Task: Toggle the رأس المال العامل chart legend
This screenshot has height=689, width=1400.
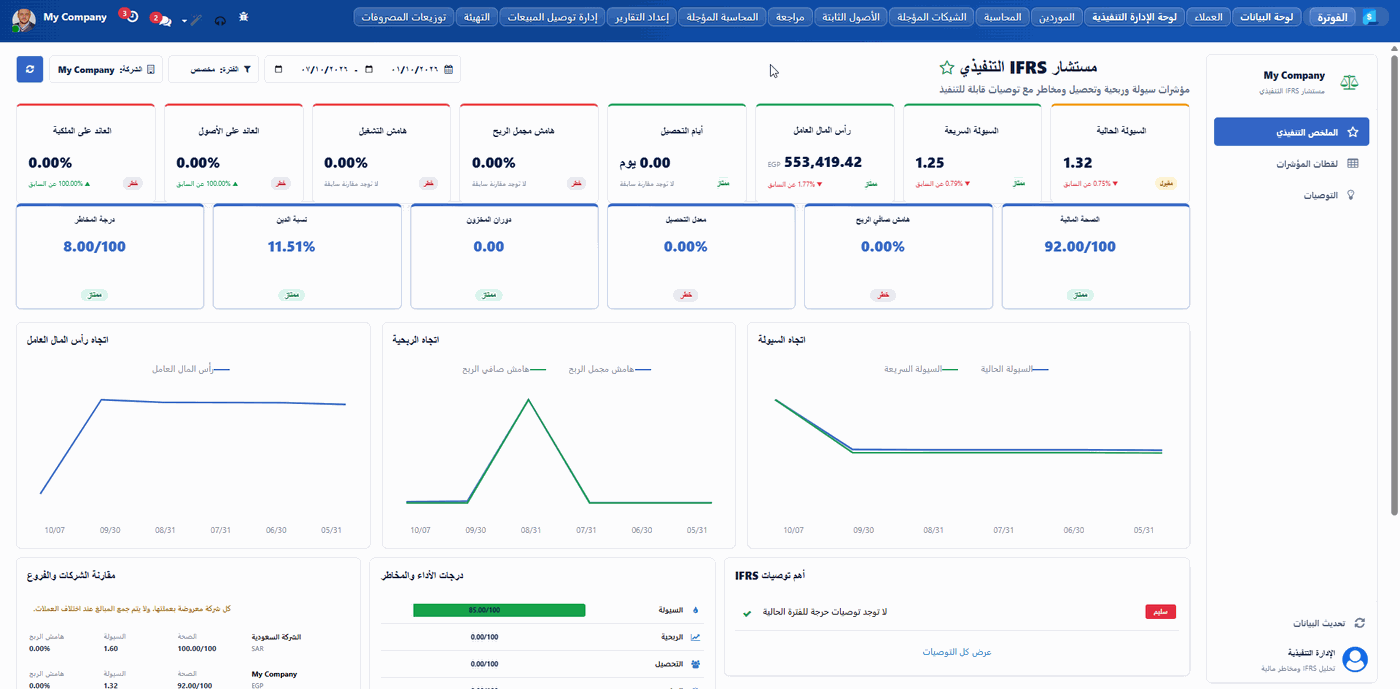Action: [x=191, y=369]
